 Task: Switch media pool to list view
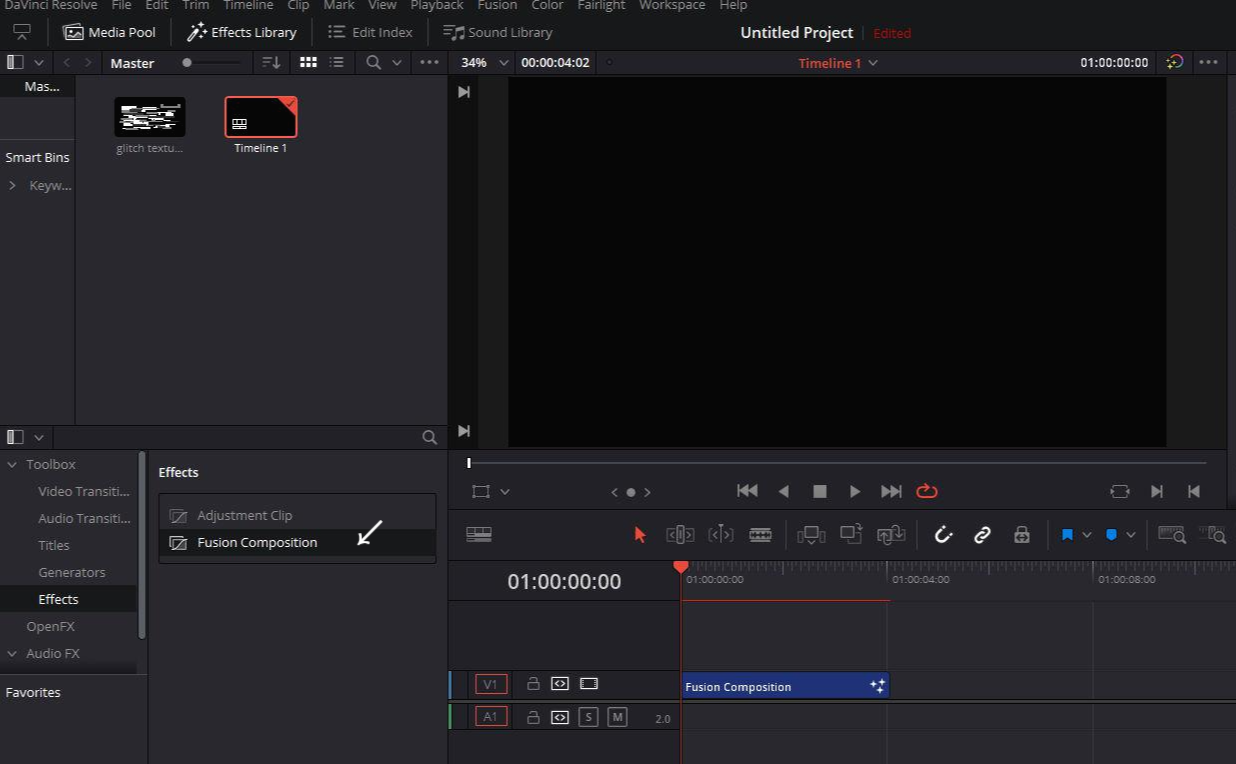coord(337,62)
